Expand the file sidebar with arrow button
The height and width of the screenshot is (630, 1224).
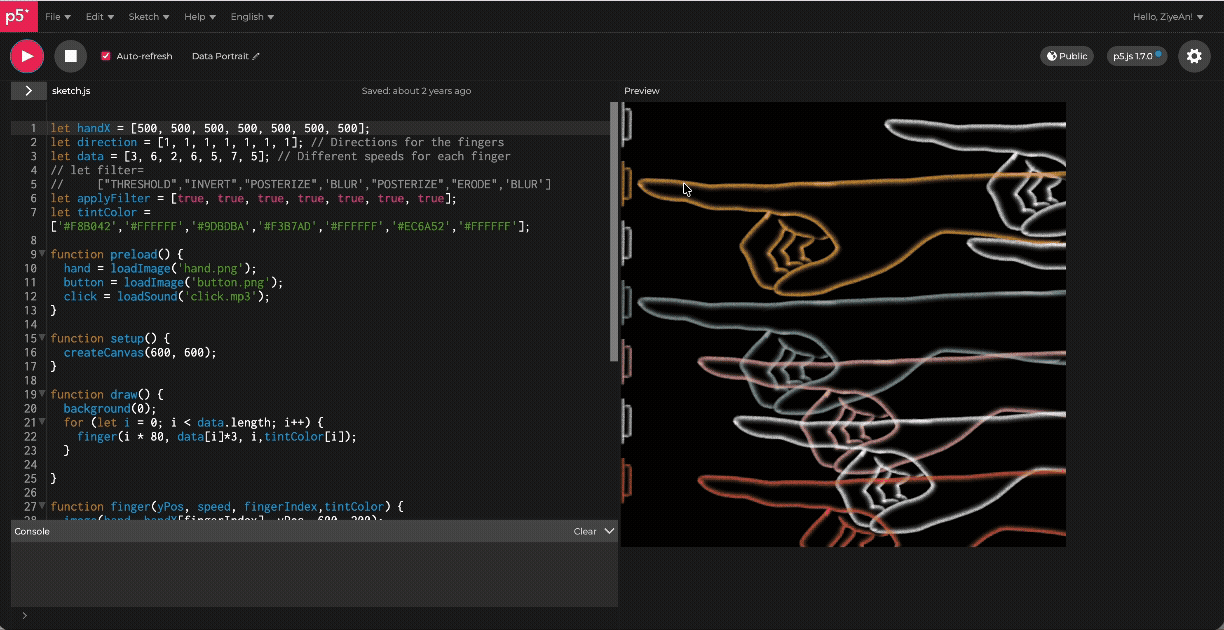tap(28, 91)
